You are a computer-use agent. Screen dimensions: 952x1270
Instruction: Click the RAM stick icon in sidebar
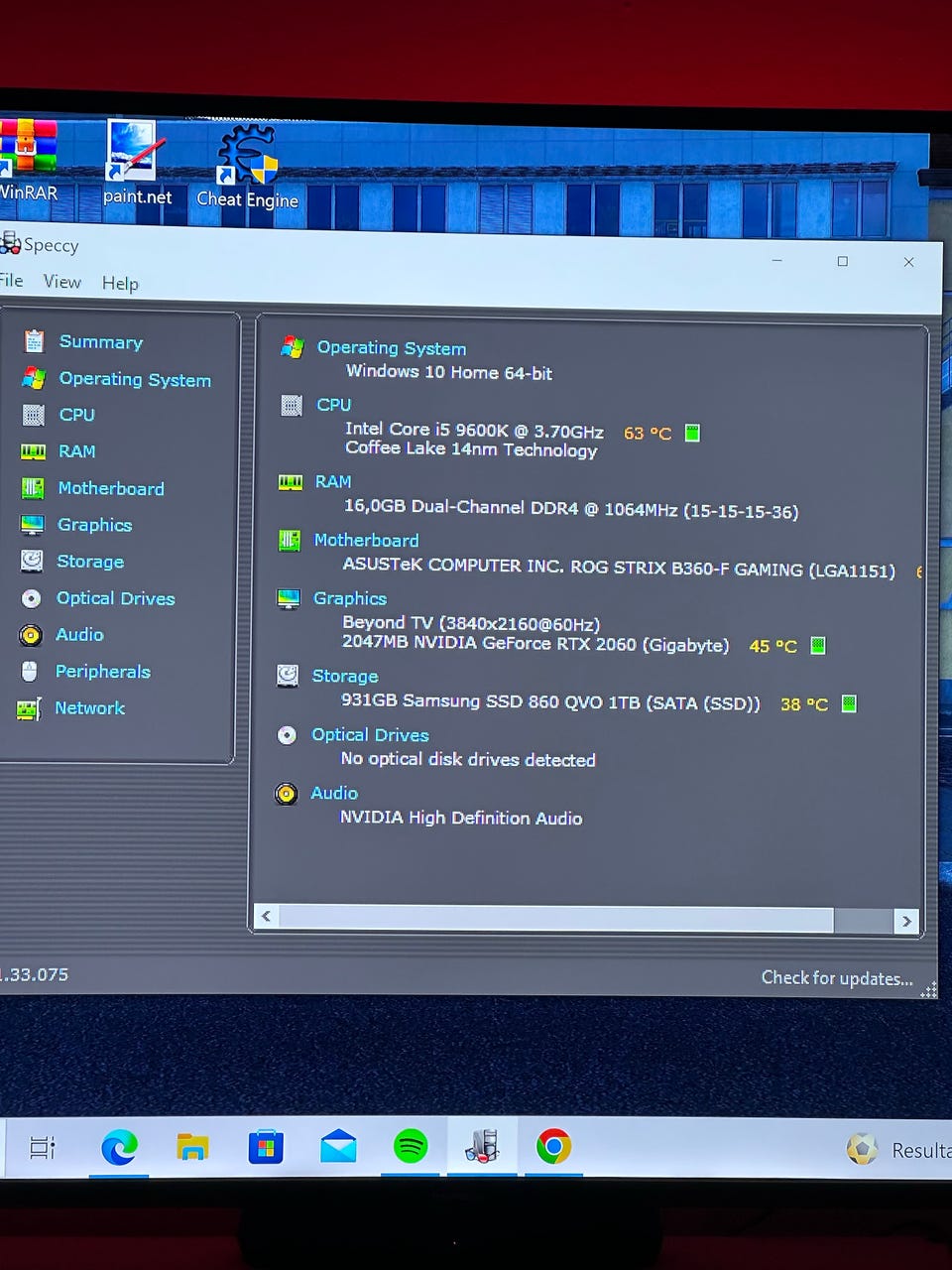coord(33,451)
